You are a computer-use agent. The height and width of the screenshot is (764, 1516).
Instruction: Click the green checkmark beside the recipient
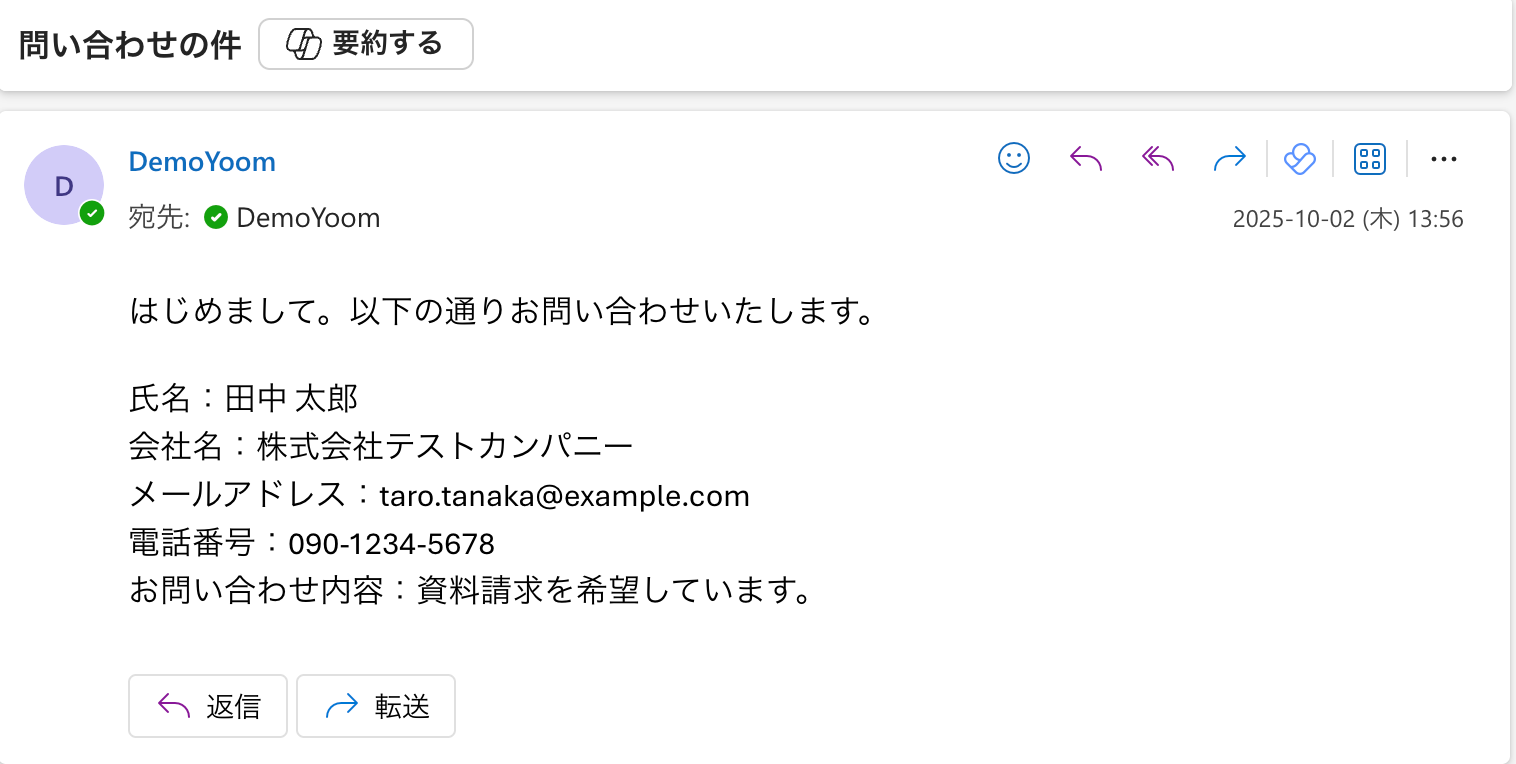[x=216, y=217]
